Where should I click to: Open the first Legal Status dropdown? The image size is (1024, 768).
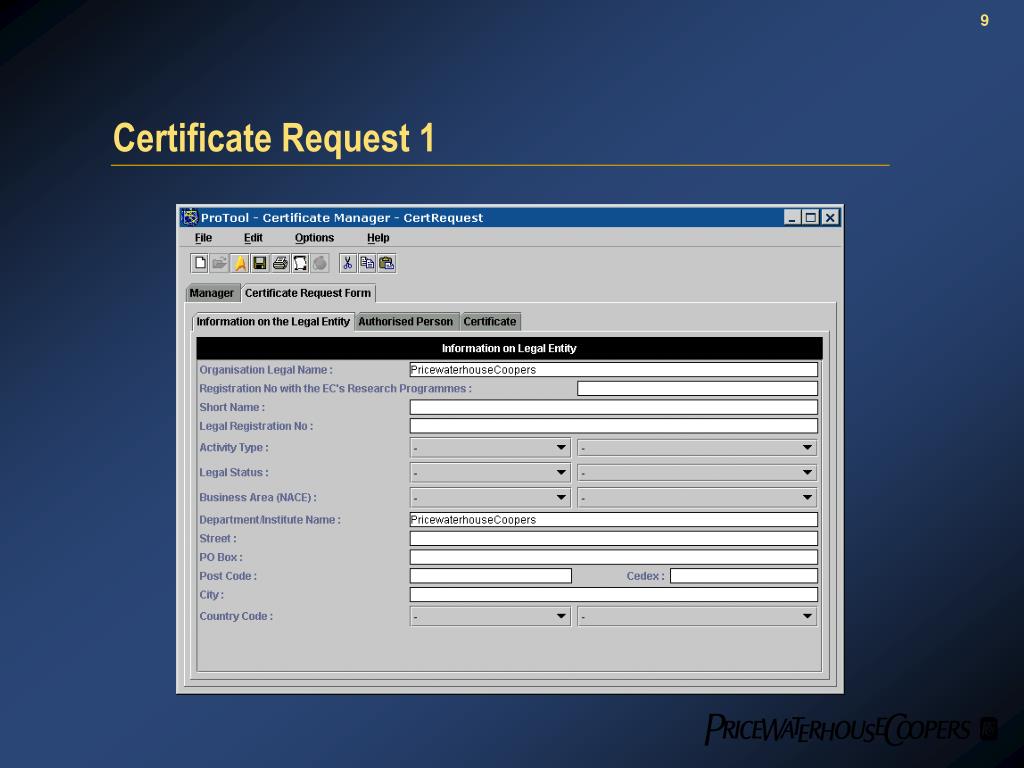(x=490, y=472)
